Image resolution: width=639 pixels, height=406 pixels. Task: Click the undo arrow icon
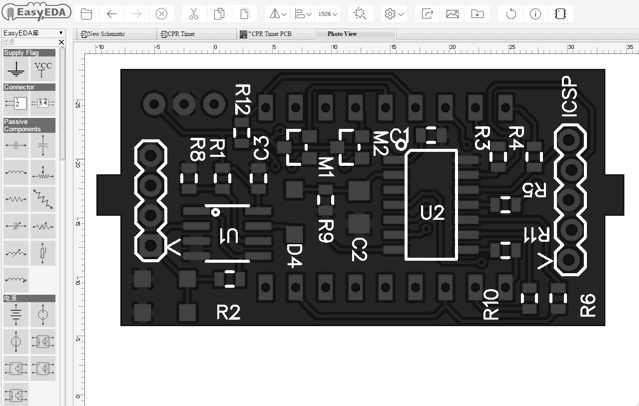[x=110, y=15]
